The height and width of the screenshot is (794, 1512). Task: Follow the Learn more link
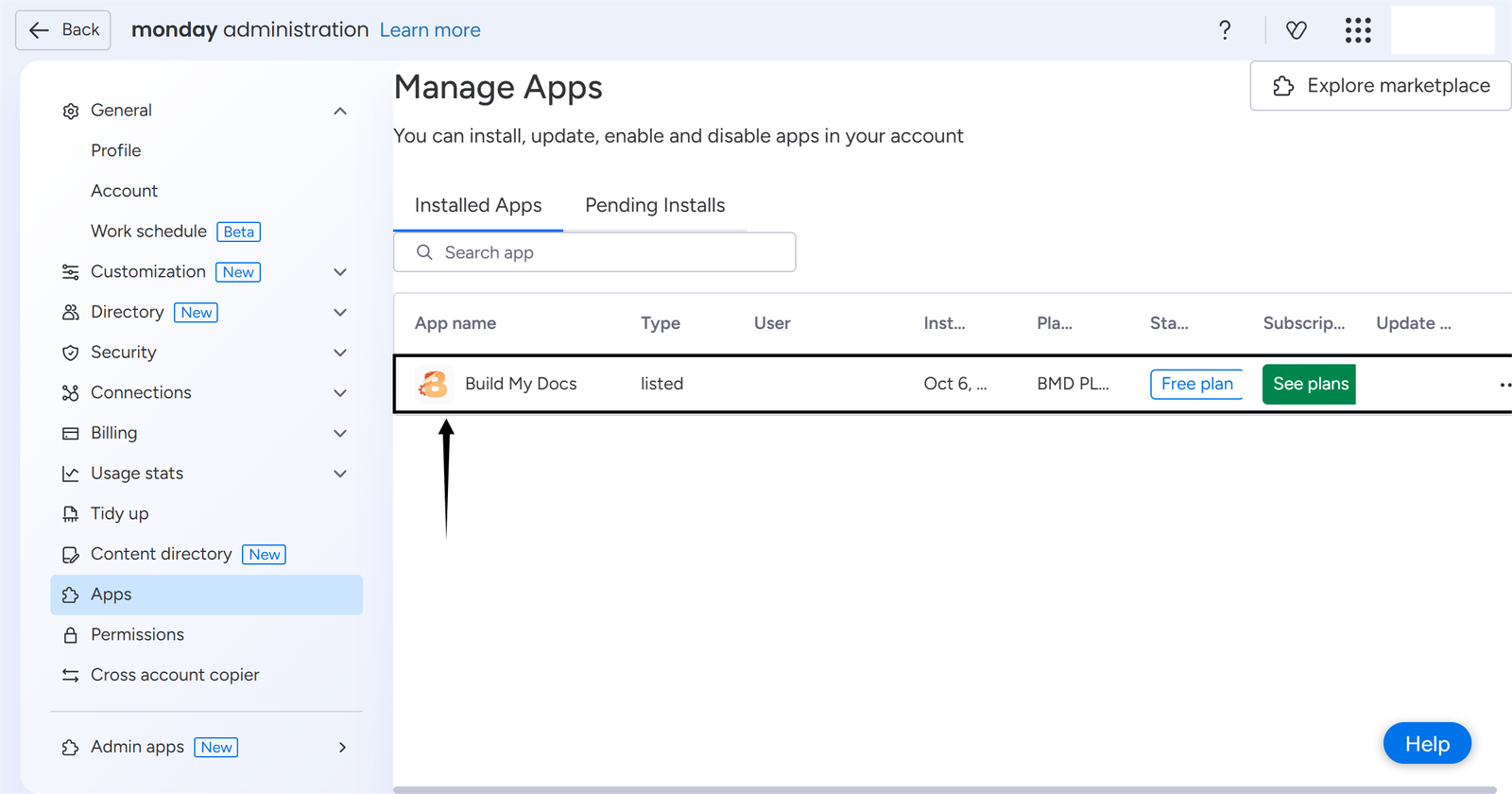click(x=430, y=30)
